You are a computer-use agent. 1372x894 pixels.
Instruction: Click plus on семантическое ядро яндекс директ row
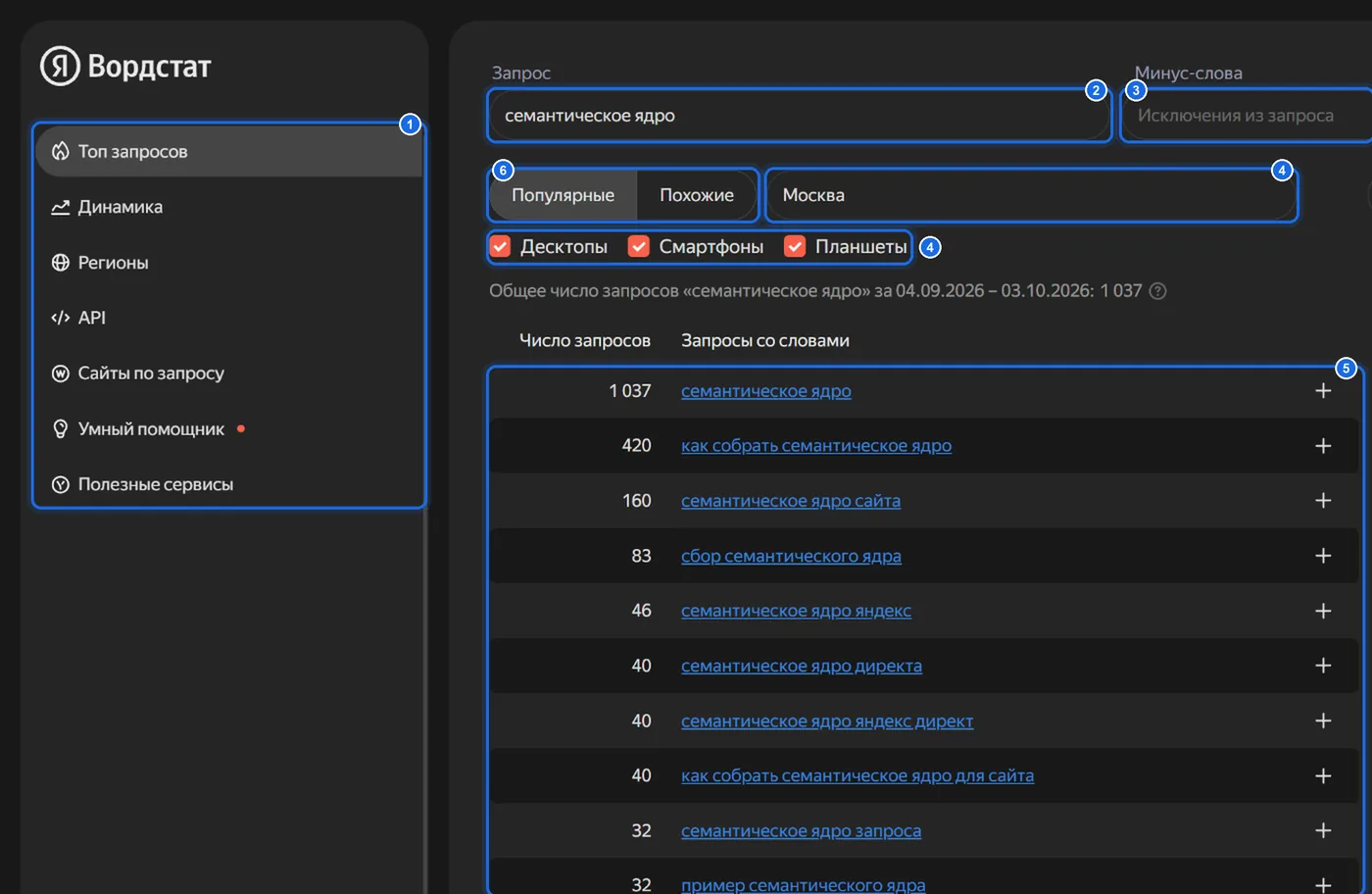pos(1323,720)
